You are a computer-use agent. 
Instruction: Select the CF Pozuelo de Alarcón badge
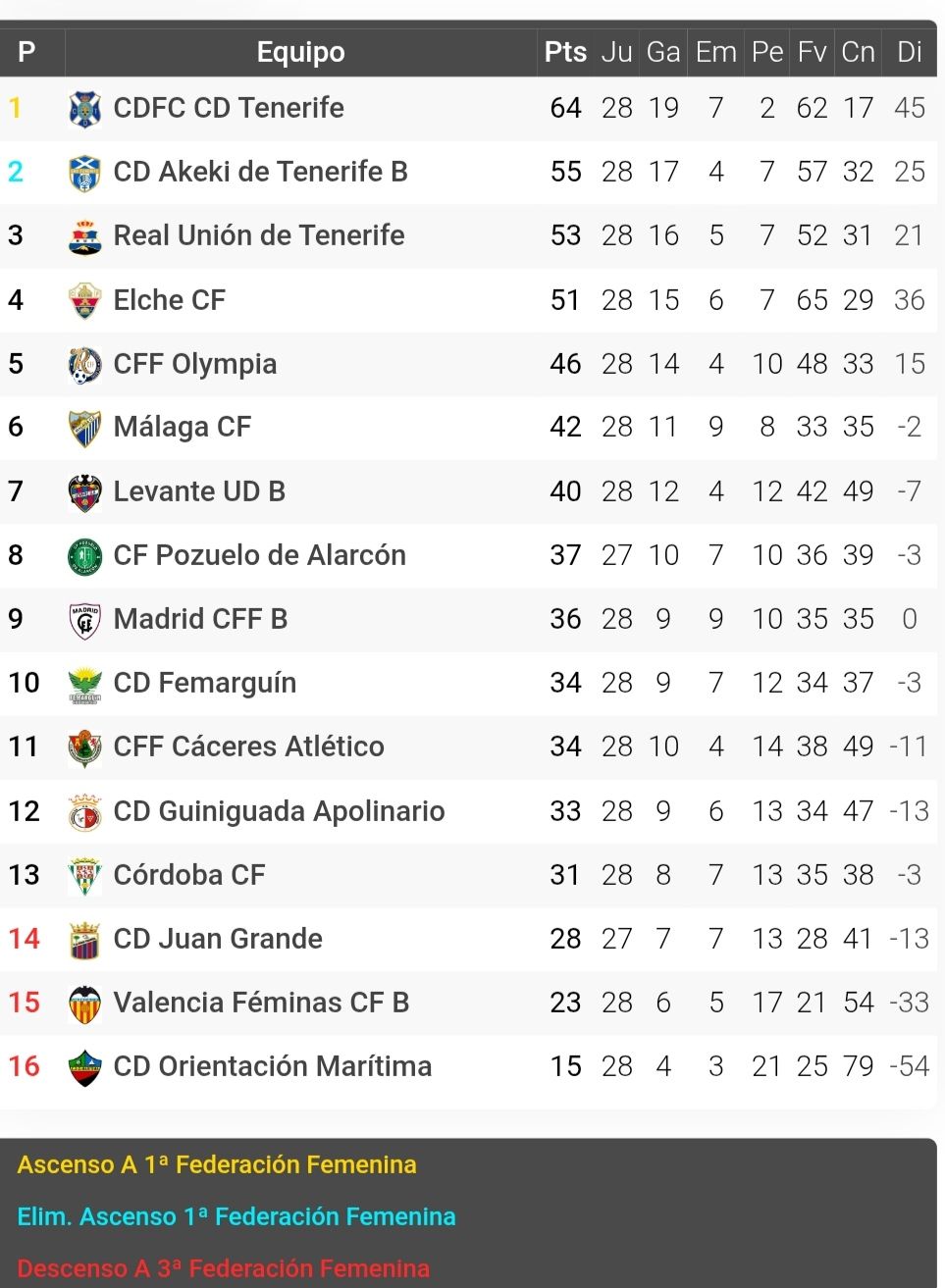[85, 556]
